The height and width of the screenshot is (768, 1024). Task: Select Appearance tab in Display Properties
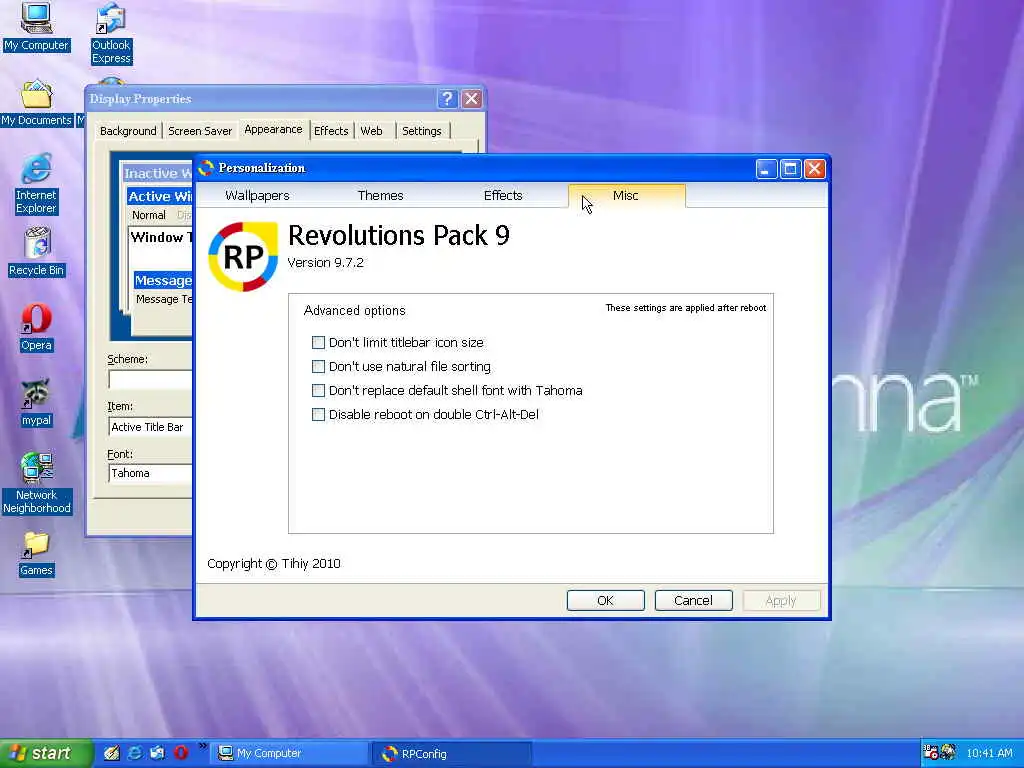coord(273,129)
